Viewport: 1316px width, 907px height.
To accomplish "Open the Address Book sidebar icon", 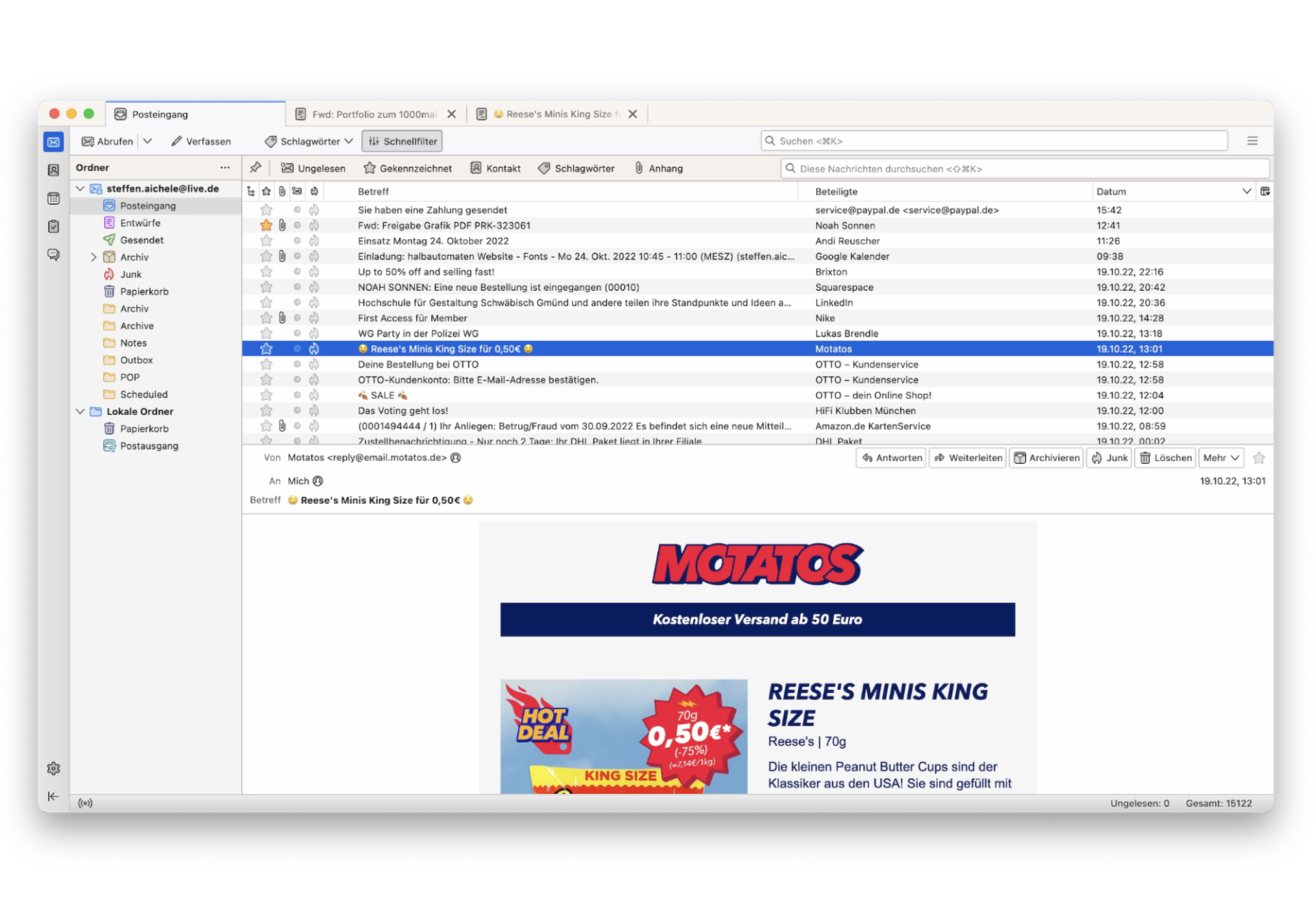I will [54, 170].
